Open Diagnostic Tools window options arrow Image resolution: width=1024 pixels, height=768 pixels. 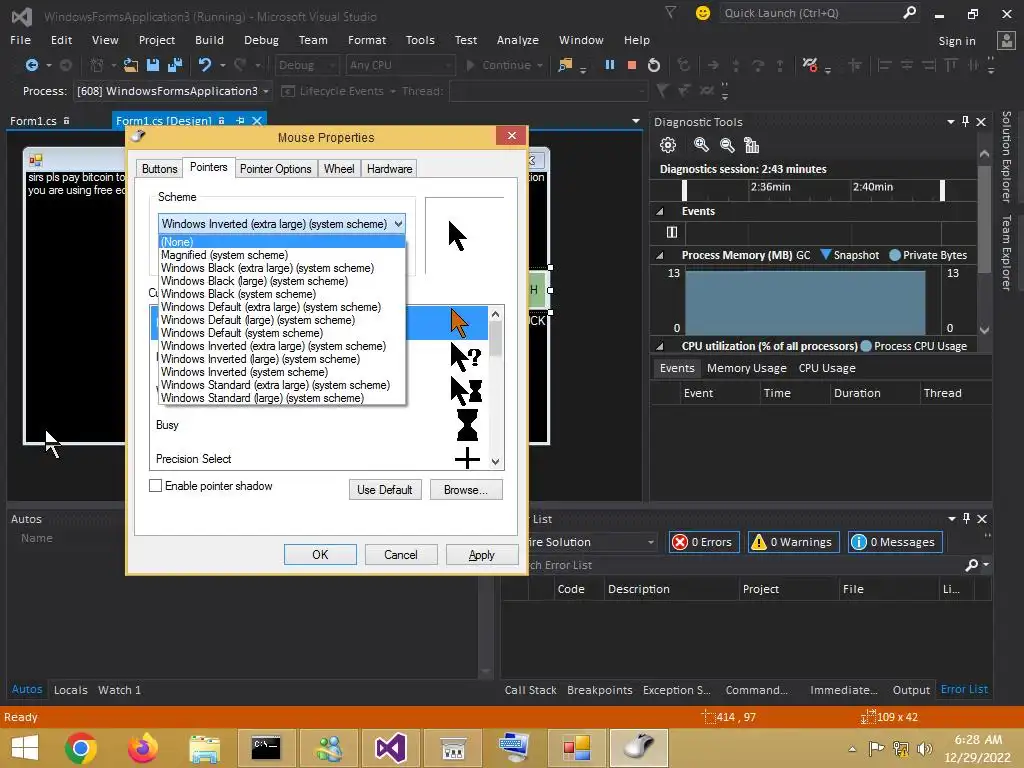[x=951, y=121]
